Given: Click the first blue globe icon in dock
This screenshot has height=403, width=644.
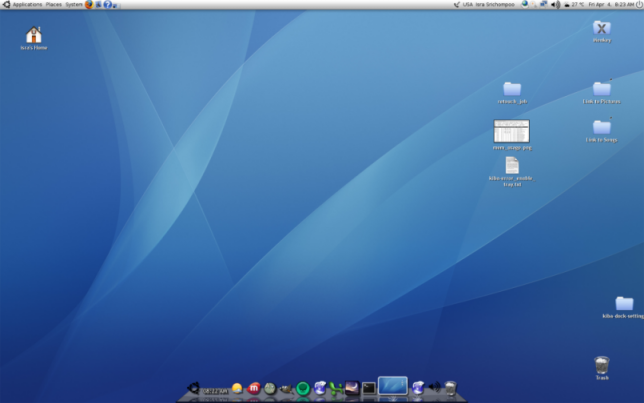Looking at the screenshot, I should pyautogui.click(x=320, y=388).
